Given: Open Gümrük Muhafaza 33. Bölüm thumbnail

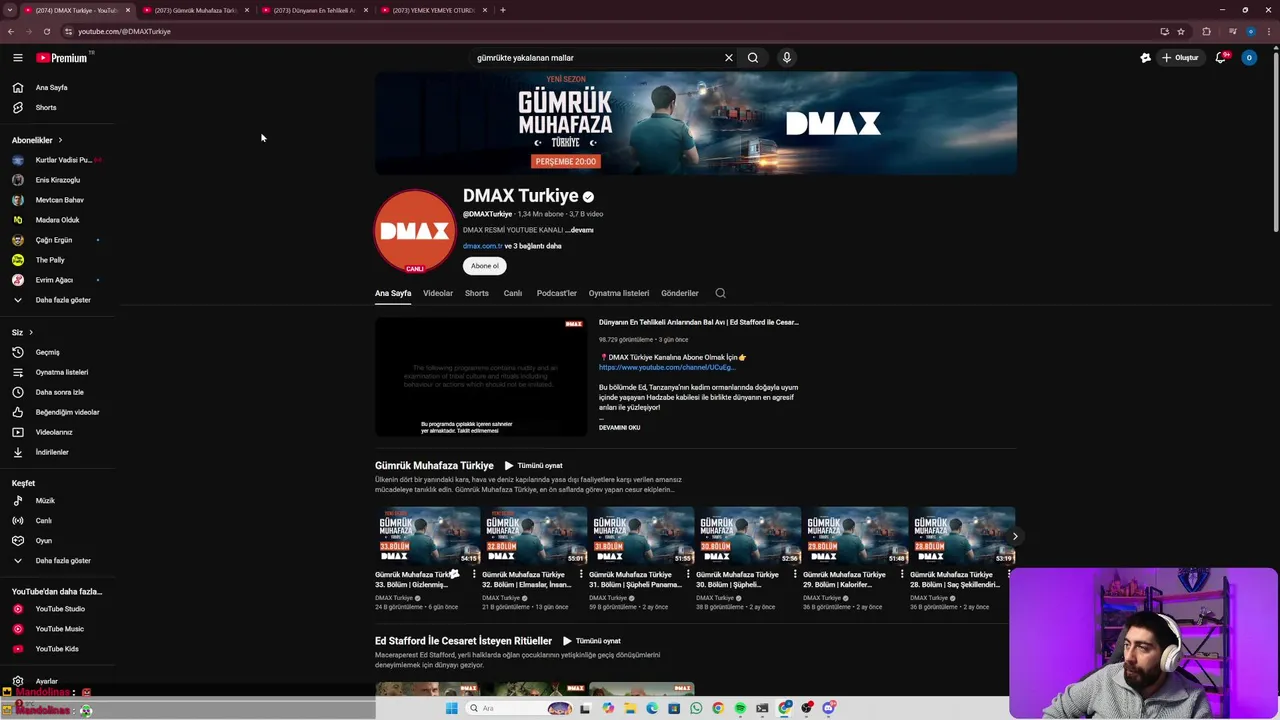Looking at the screenshot, I should (428, 536).
